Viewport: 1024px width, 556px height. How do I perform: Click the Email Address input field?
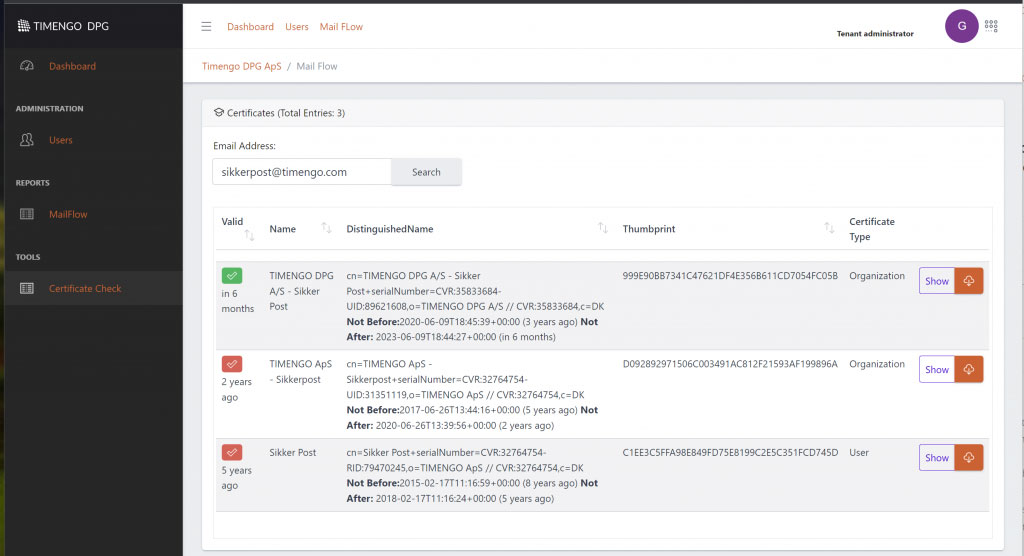coord(301,172)
